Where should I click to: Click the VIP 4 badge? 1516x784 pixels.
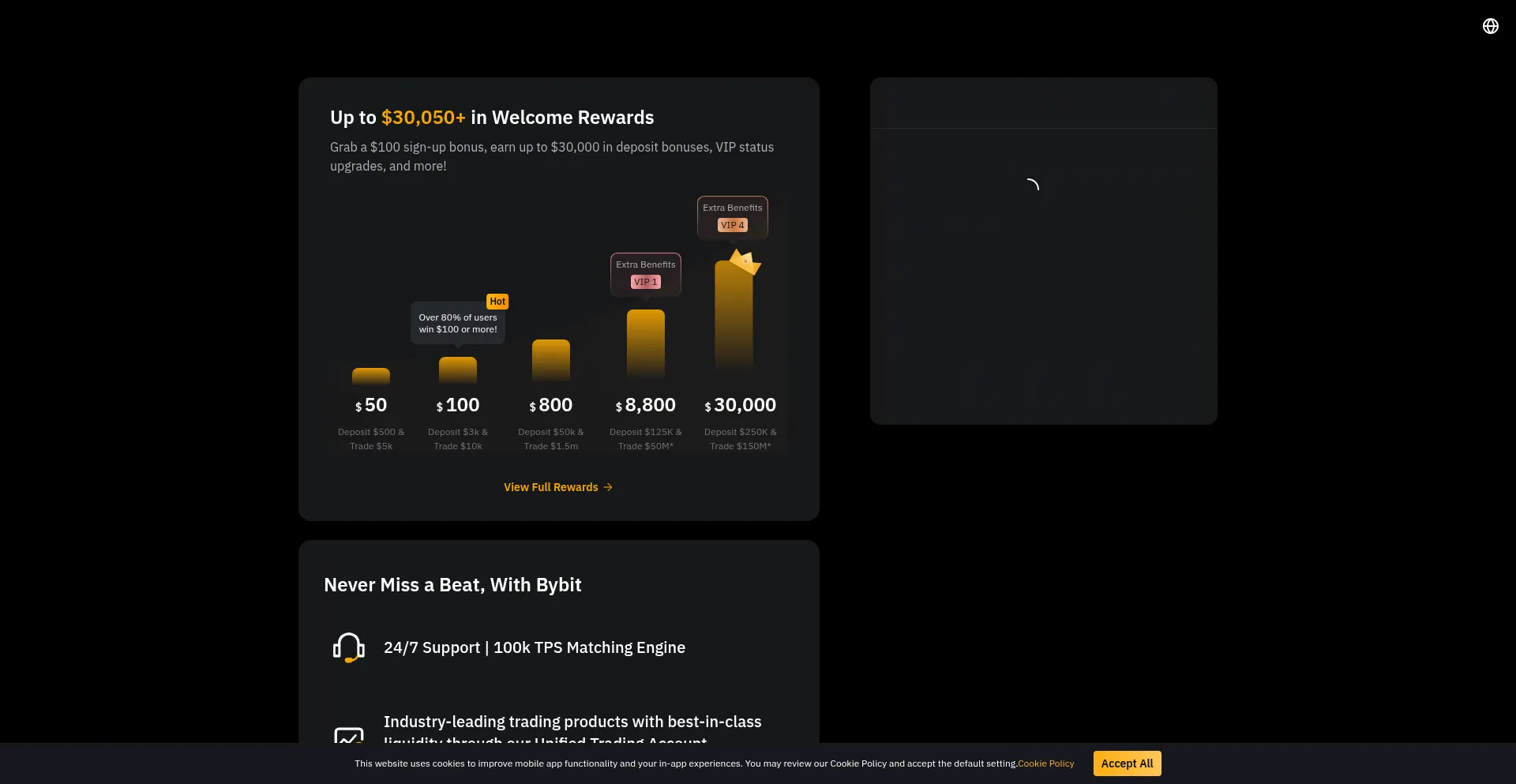pos(732,225)
